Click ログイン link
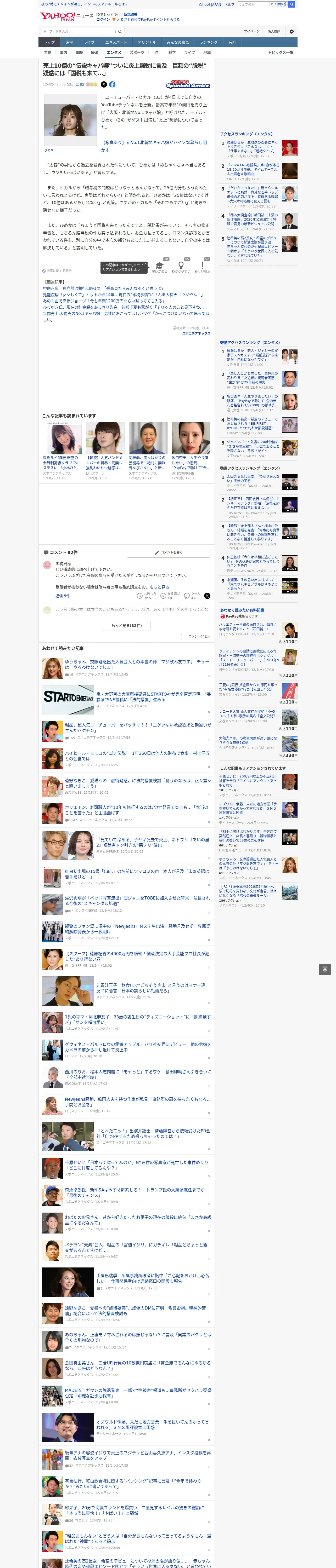The image size is (336, 1568). pyautogui.click(x=103, y=20)
